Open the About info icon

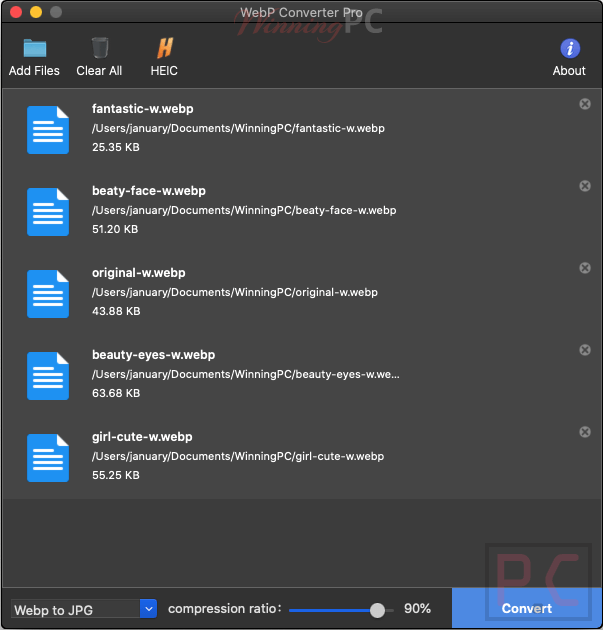pos(570,49)
